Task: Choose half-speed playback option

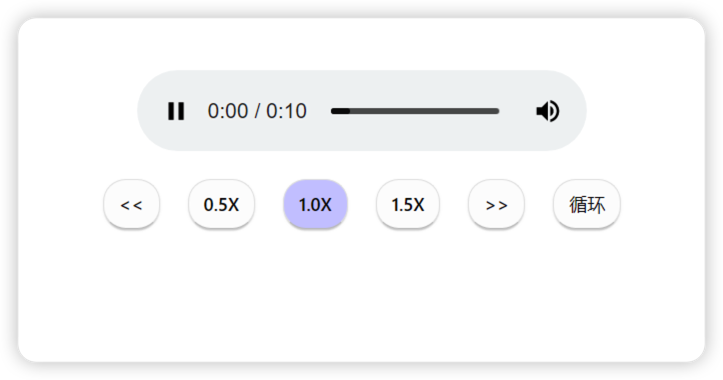Action: click(x=221, y=204)
